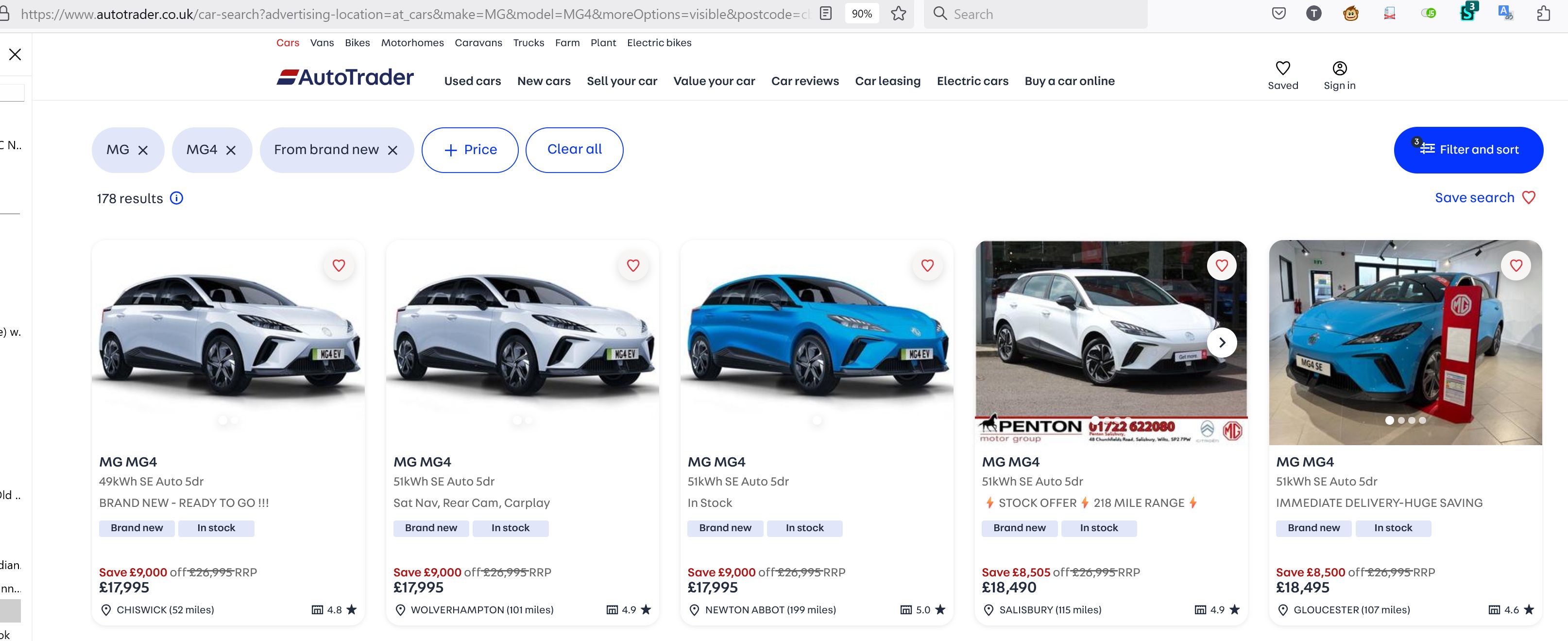Toggle heart on the Gloucester MG4 listing
This screenshot has height=641, width=1568.
(1516, 265)
